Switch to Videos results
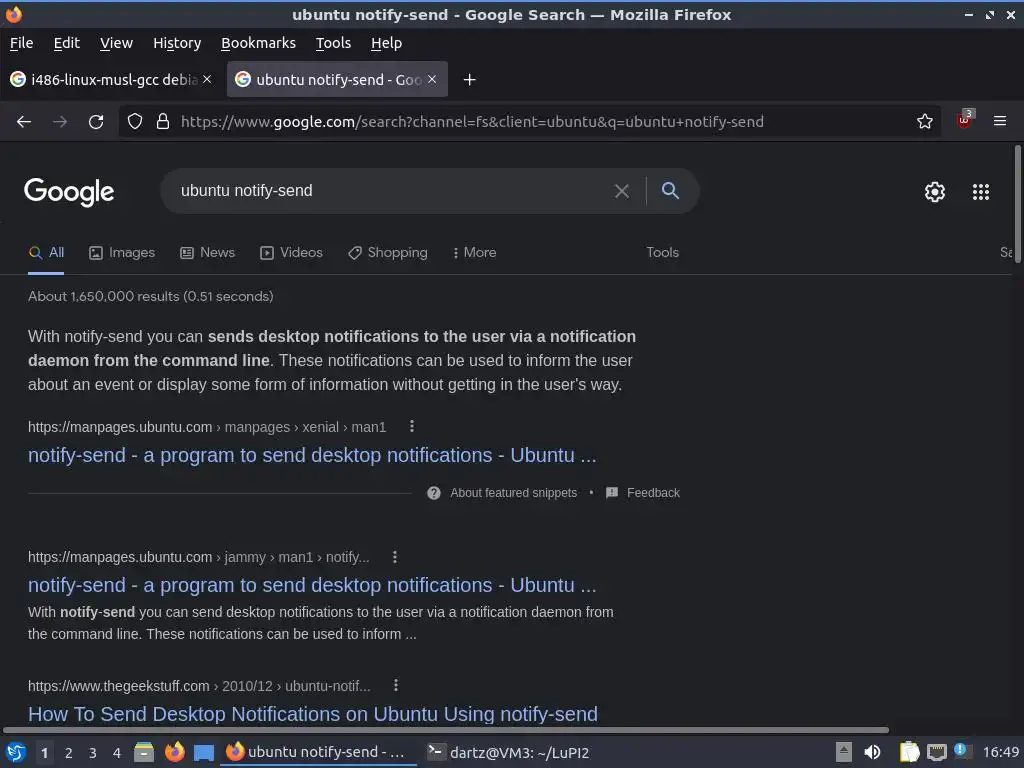 click(x=291, y=253)
